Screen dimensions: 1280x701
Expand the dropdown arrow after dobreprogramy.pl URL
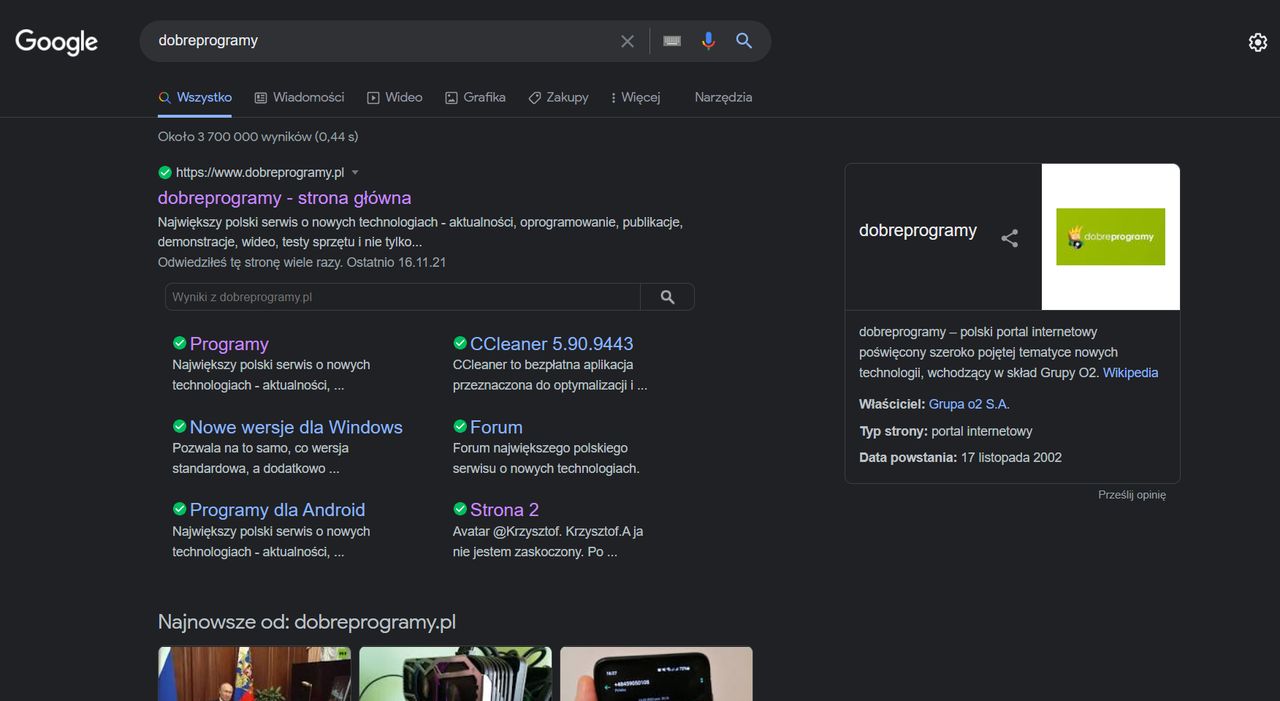[x=355, y=173]
